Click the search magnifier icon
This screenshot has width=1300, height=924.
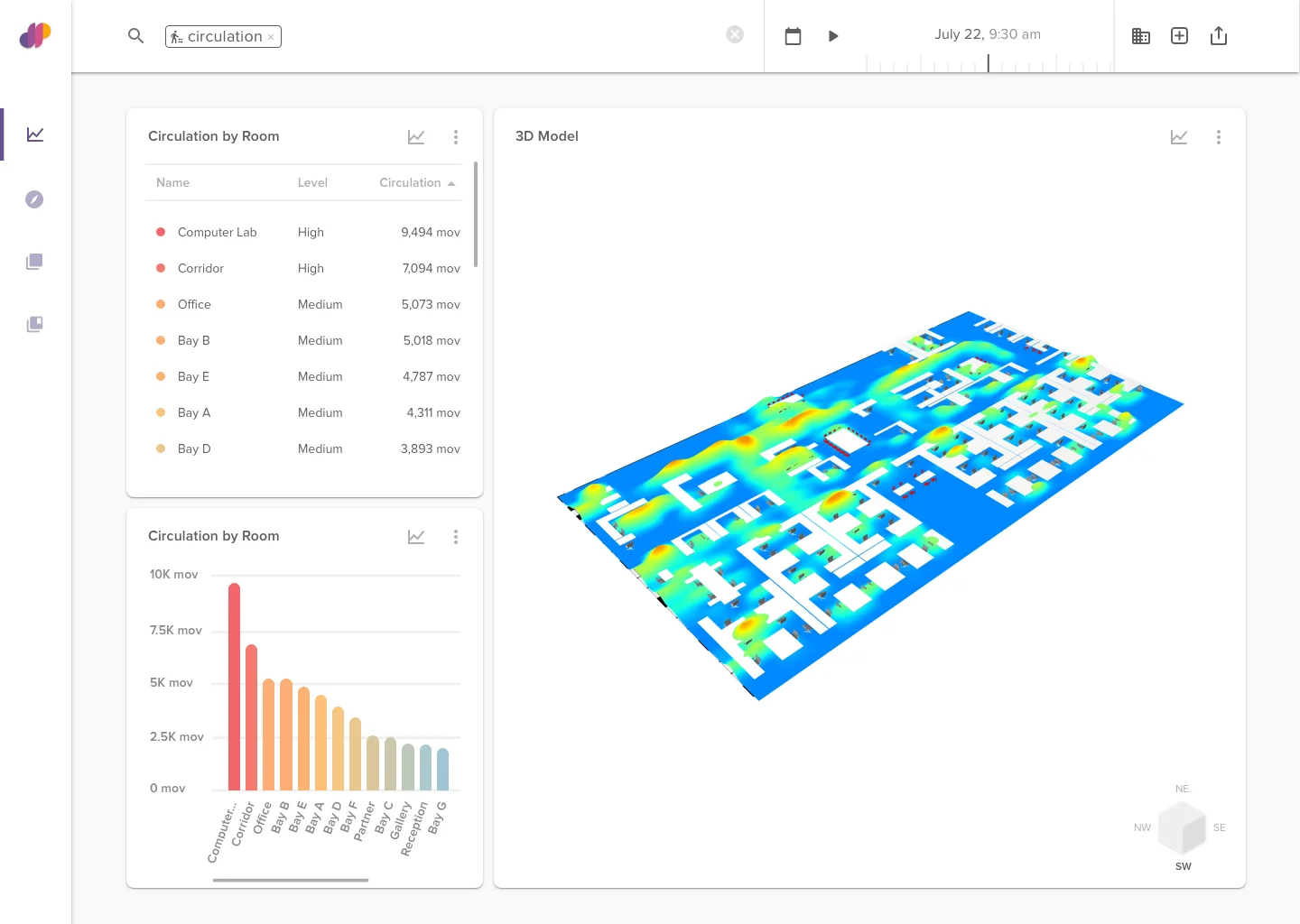click(x=135, y=36)
